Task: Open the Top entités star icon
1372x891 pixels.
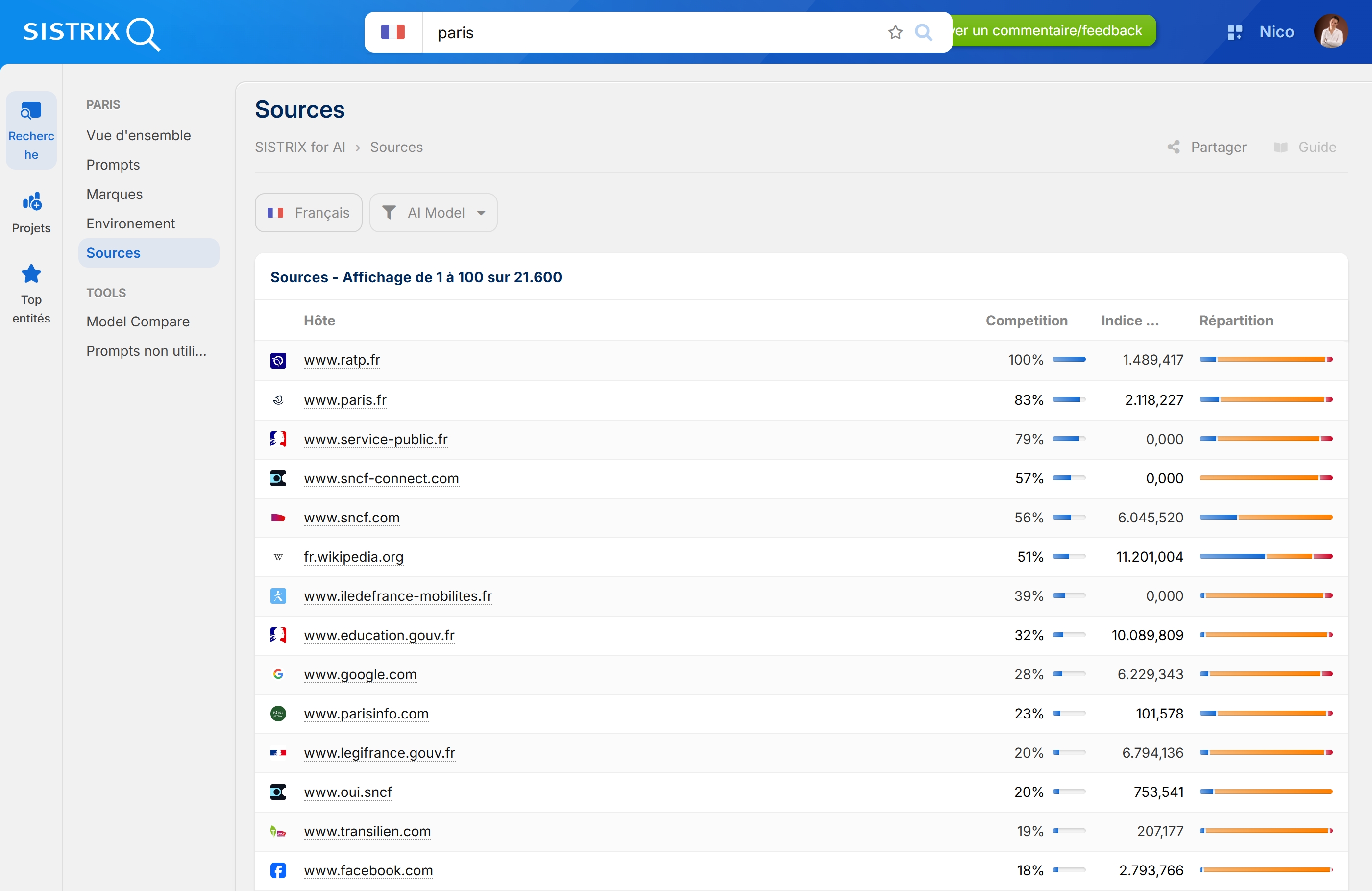Action: coord(31,274)
